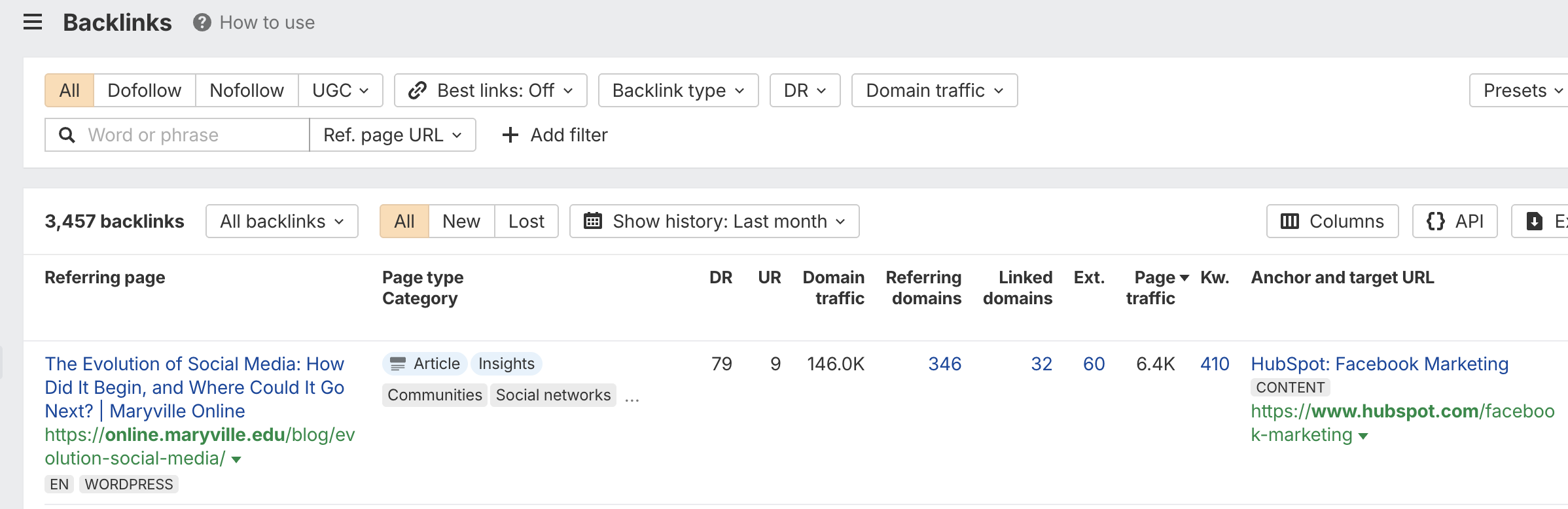This screenshot has width=1568, height=509.
Task: Click the link icon in Best links filter
Action: click(x=417, y=90)
